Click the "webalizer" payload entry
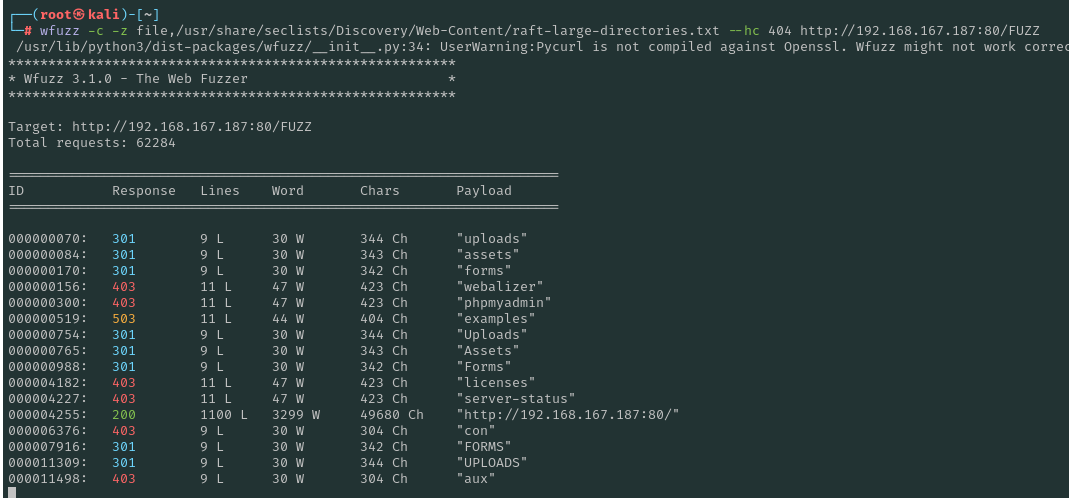This screenshot has width=1069, height=498. click(x=500, y=286)
